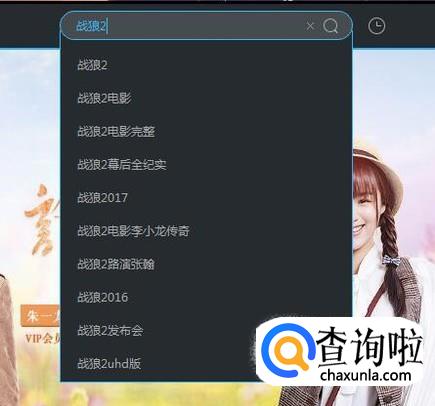This screenshot has width=435, height=406.
Task: Open the VIP会员 text link
Action: pos(43,338)
